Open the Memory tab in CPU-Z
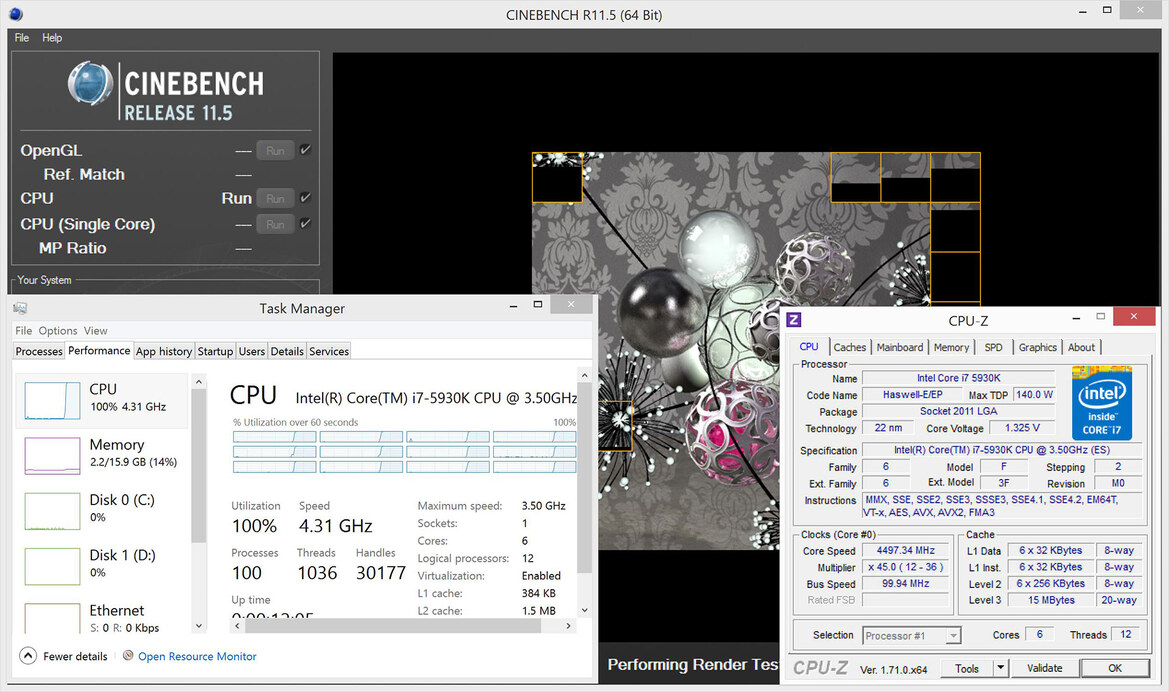Screen dimensions: 1169x692 [951, 347]
